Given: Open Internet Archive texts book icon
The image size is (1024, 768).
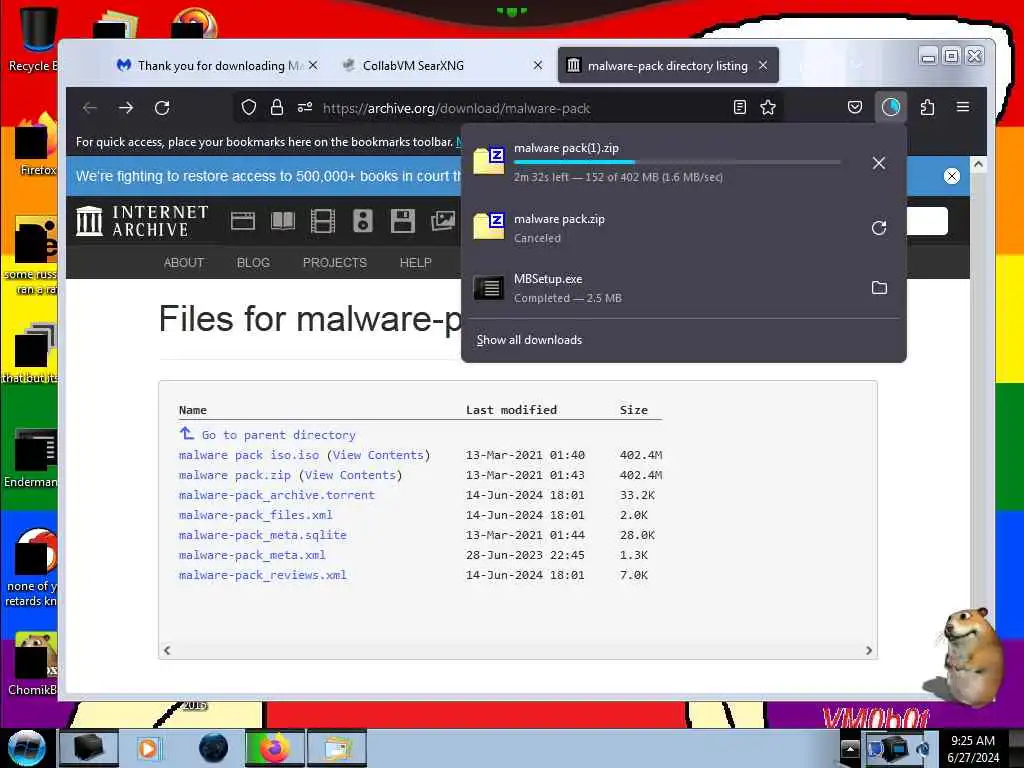Looking at the screenshot, I should 283,221.
